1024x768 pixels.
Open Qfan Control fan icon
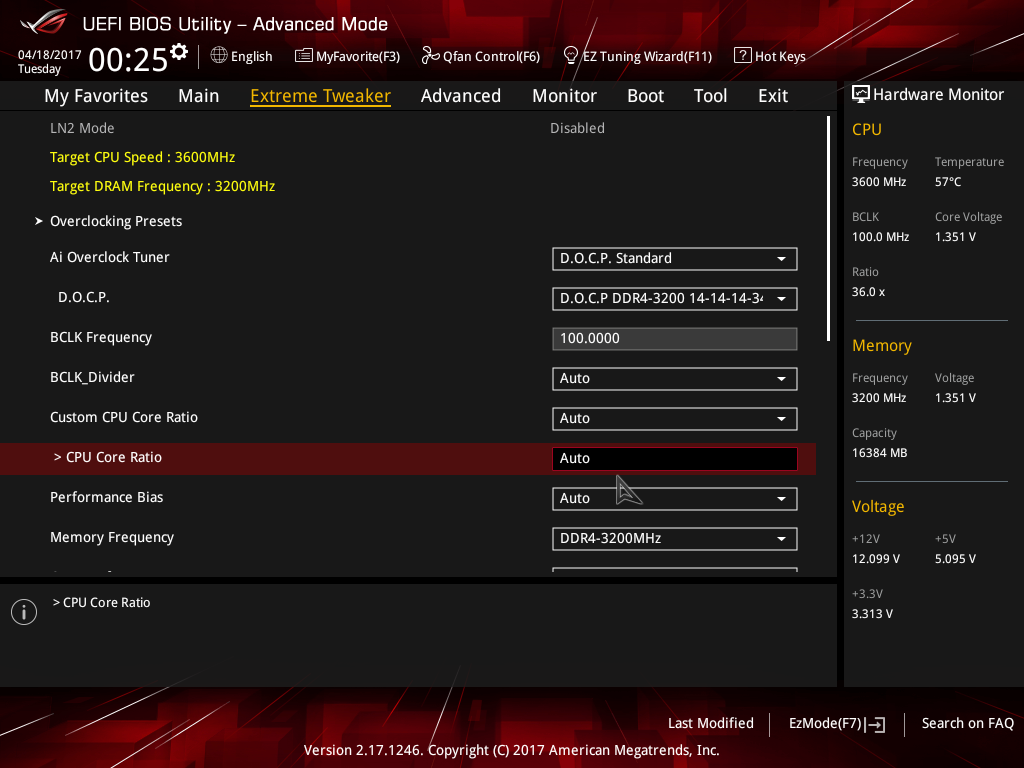coord(431,56)
